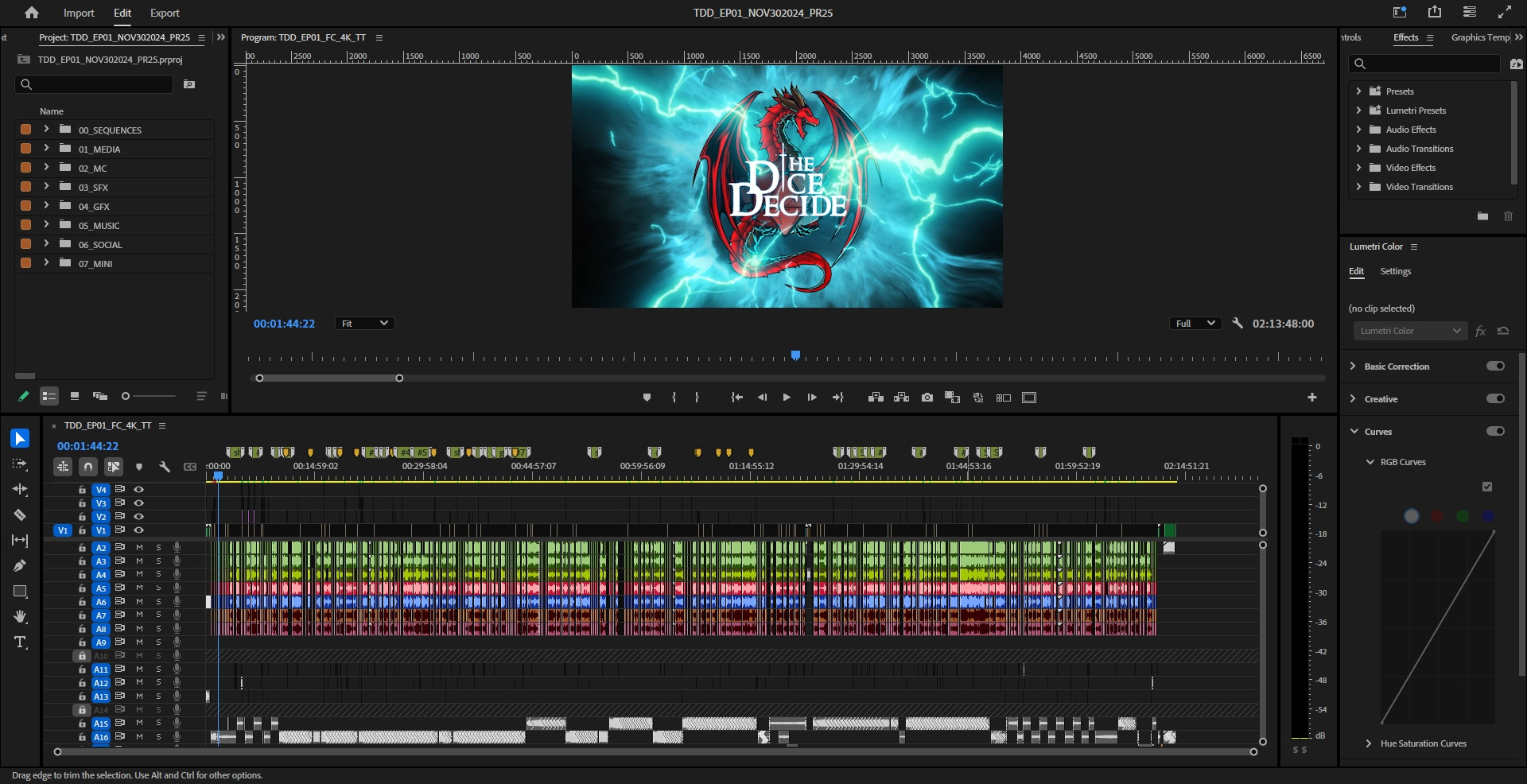1527x784 pixels.
Task: Toggle V4 track output eye
Action: click(x=138, y=490)
